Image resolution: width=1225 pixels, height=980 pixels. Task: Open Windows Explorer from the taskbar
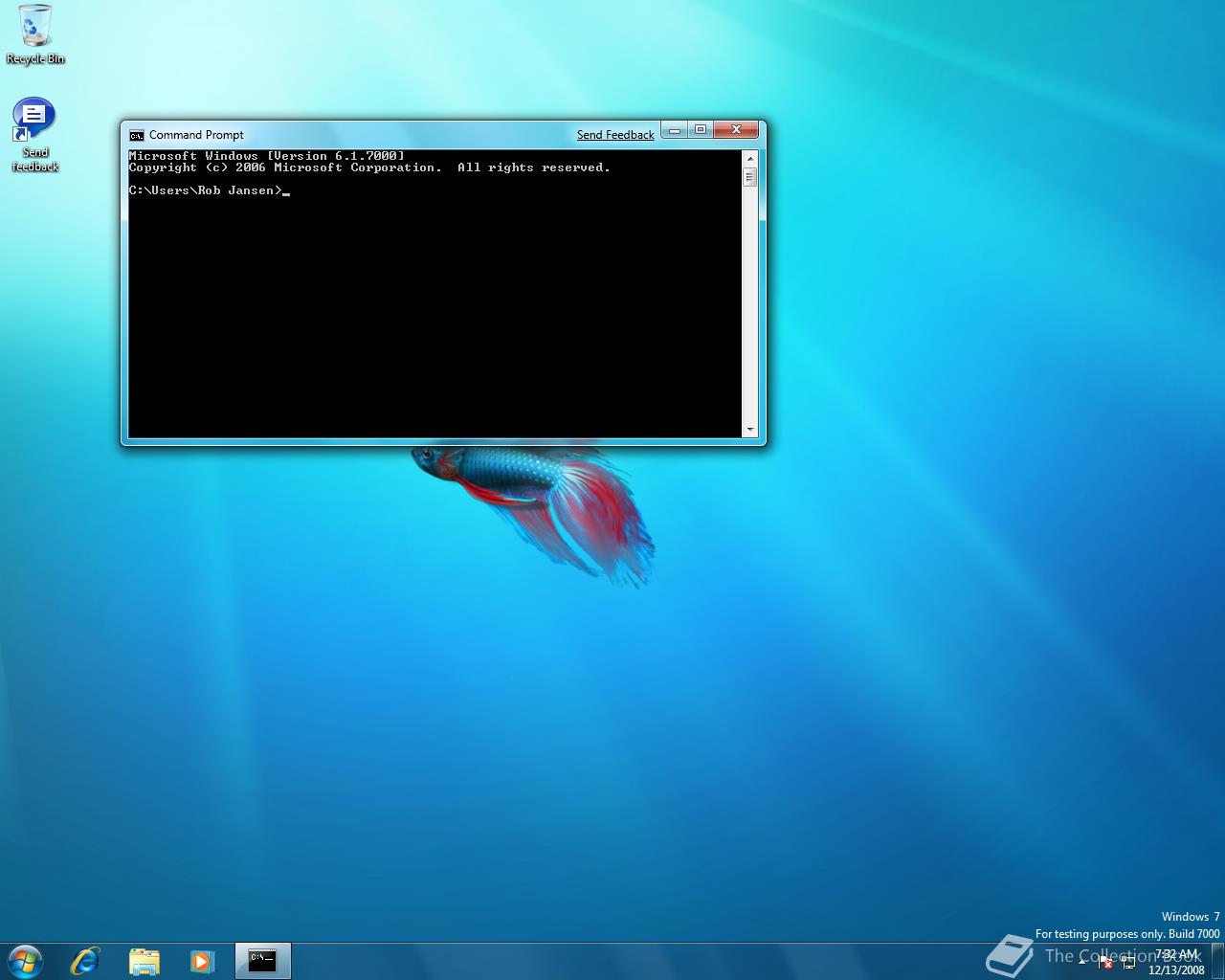coord(144,961)
